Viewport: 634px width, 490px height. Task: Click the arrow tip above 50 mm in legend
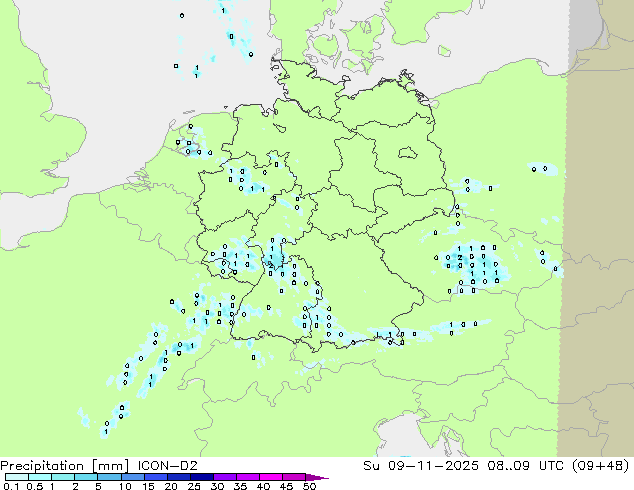click(x=317, y=477)
